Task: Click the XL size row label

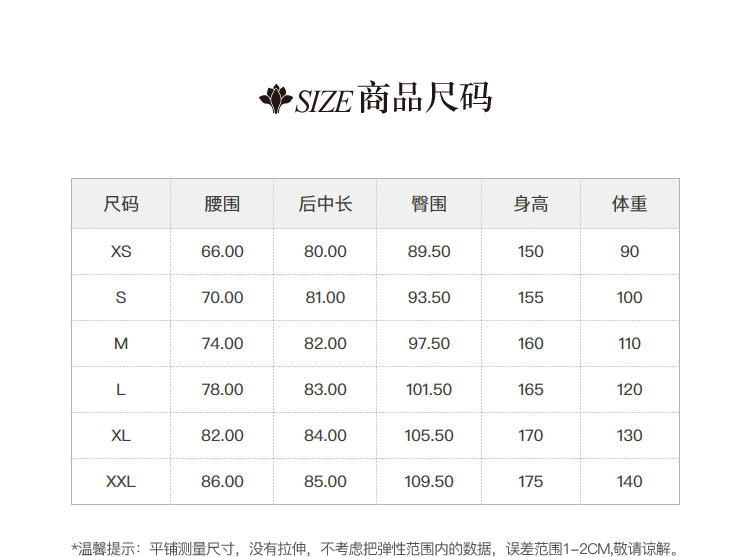Action: click(121, 435)
